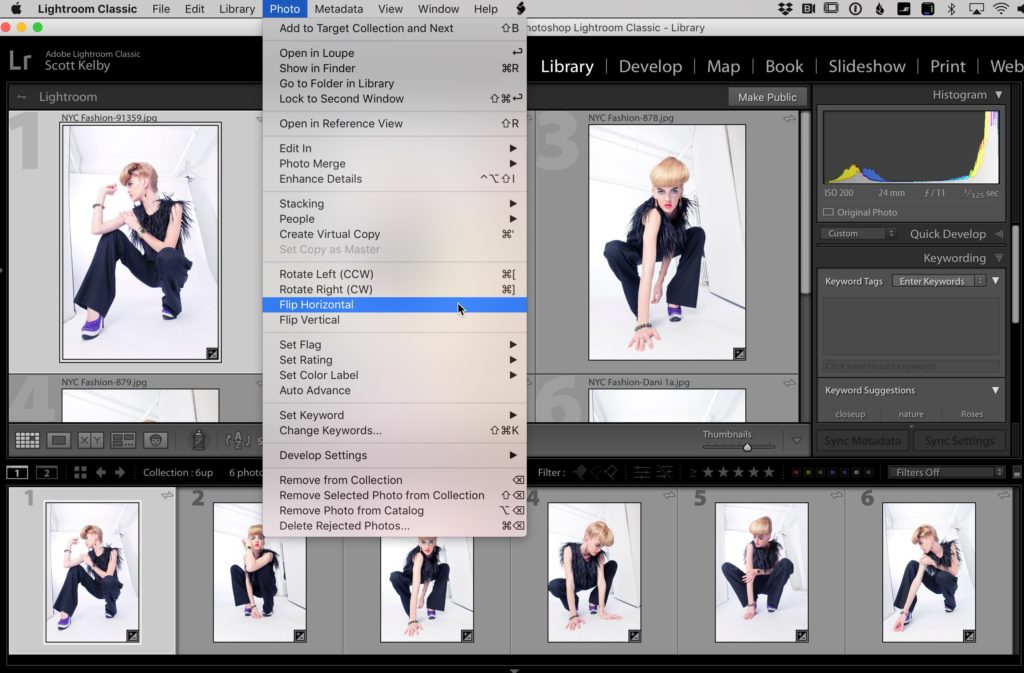Image resolution: width=1024 pixels, height=673 pixels.
Task: Click Wi-Fi menu bar icon
Action: 1000,8
